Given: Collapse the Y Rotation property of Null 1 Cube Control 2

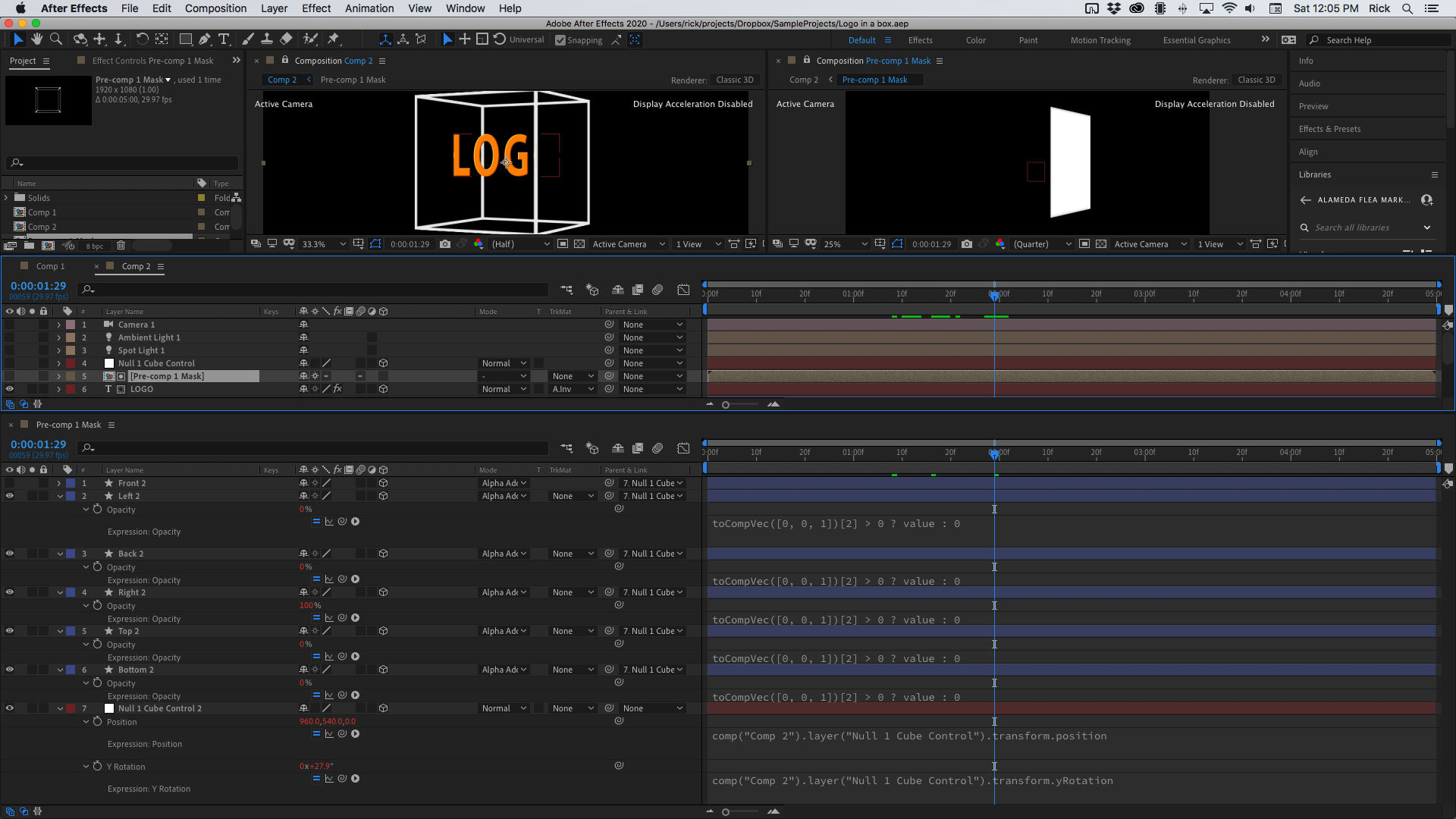Looking at the screenshot, I should [85, 766].
